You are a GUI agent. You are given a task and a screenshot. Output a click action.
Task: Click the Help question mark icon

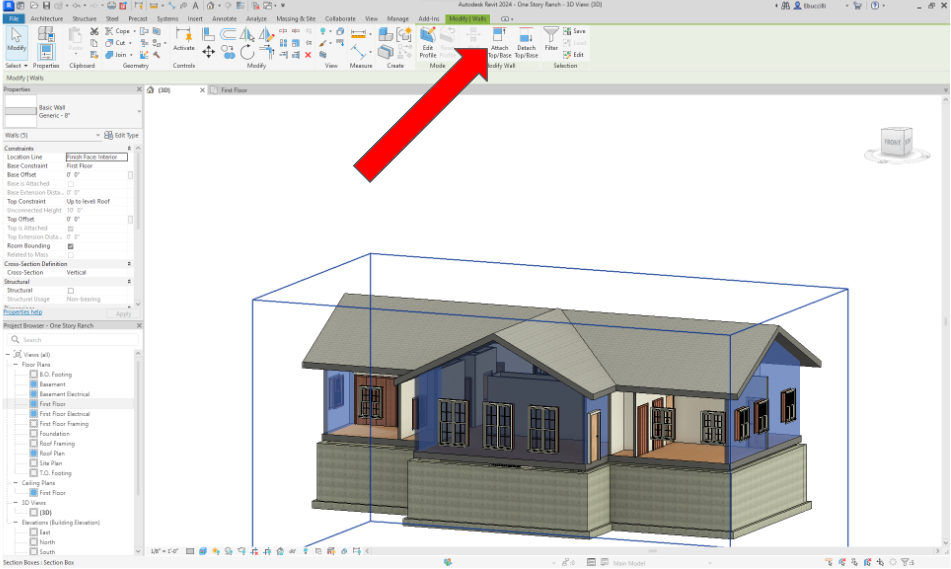coord(875,5)
